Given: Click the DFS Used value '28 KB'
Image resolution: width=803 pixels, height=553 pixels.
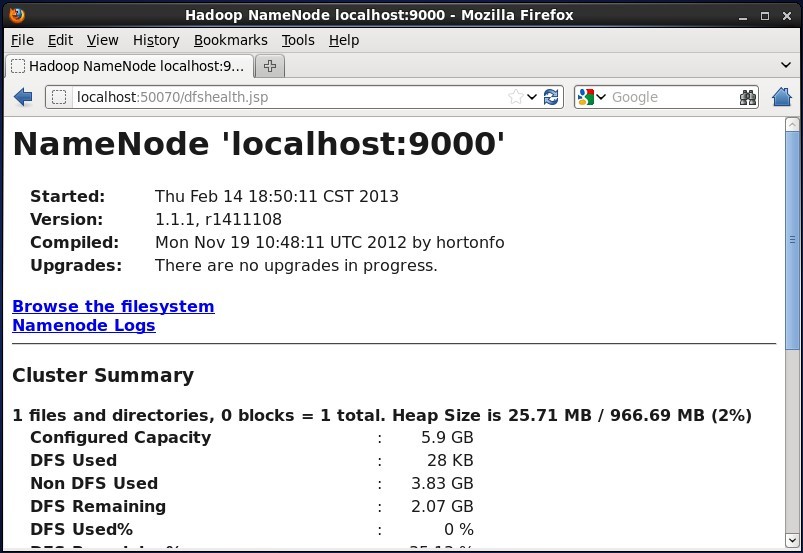Looking at the screenshot, I should click(450, 460).
